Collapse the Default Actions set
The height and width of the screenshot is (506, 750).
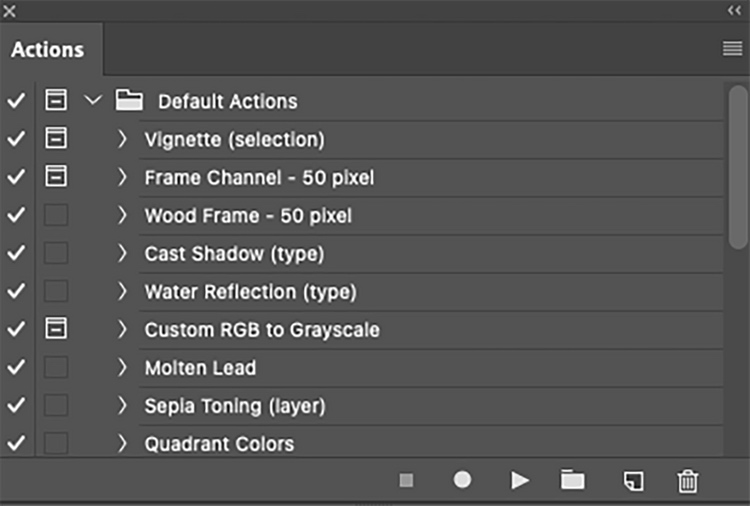point(94,101)
